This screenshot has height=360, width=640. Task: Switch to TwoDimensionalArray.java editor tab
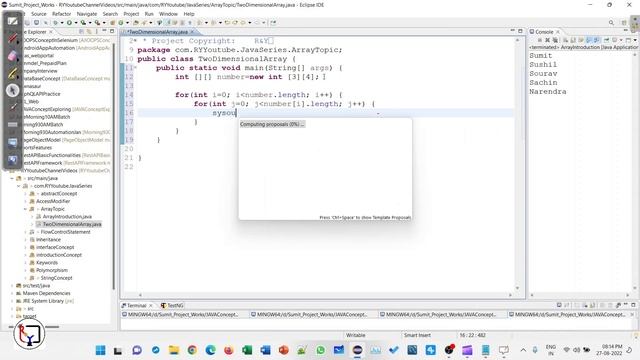click(157, 32)
